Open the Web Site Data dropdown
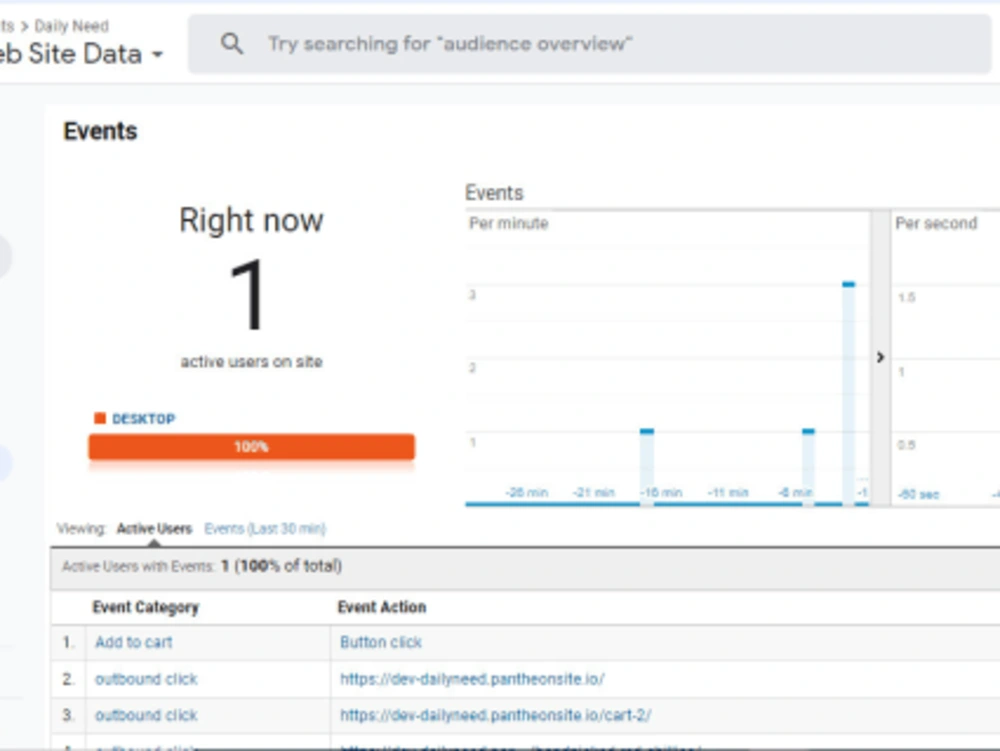This screenshot has height=751, width=1000. click(81, 54)
